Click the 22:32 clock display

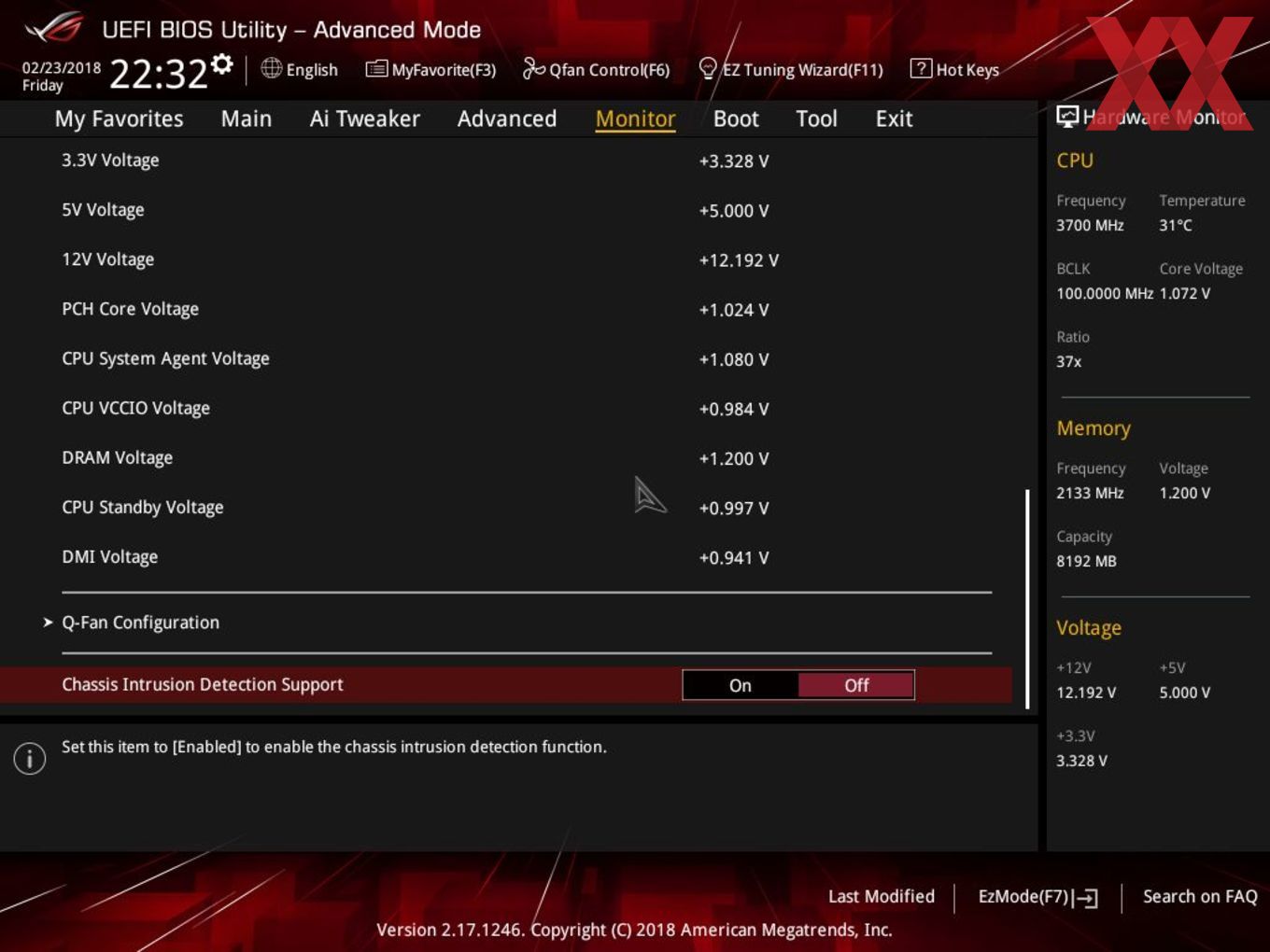(x=159, y=74)
